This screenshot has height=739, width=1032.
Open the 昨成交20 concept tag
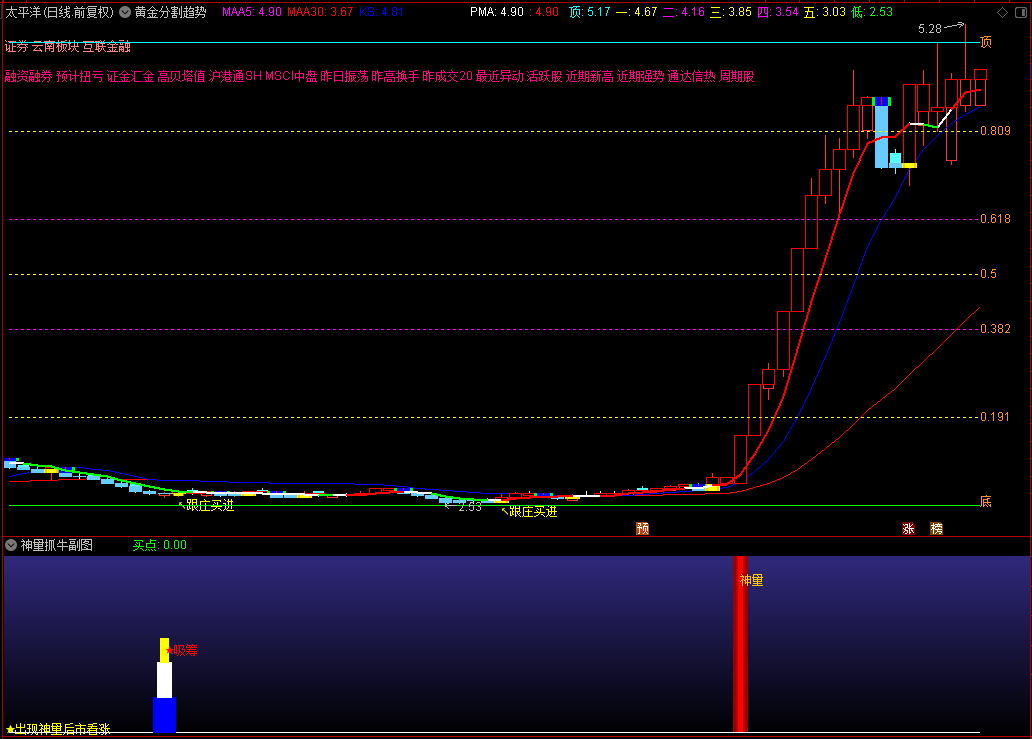click(x=448, y=76)
